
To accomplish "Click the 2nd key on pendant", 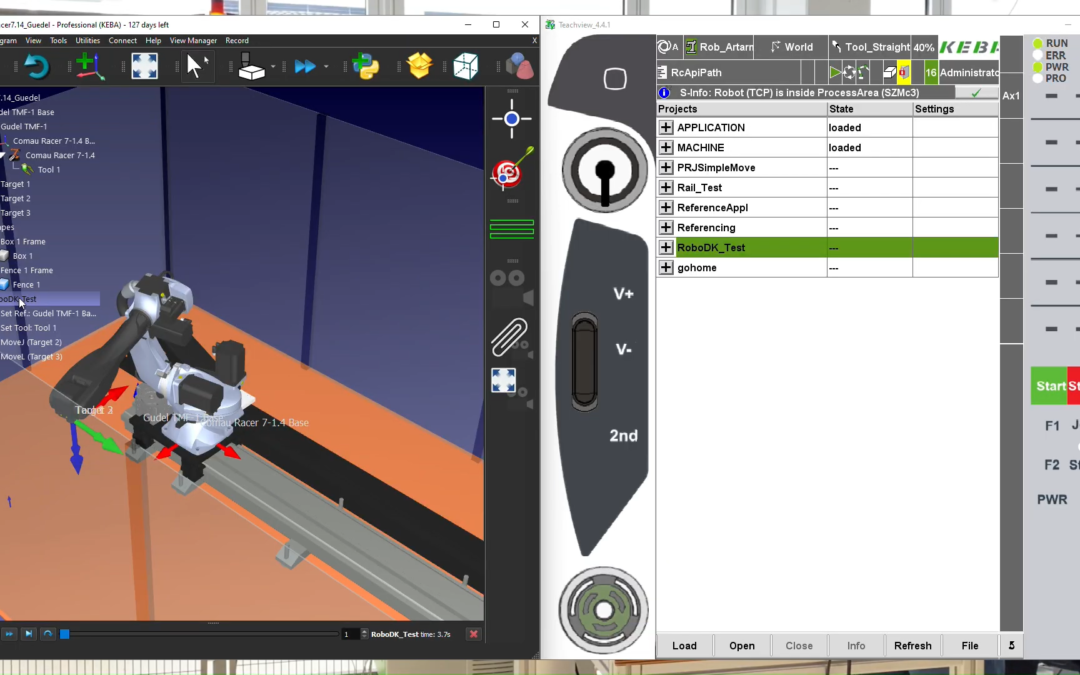I will coord(623,436).
